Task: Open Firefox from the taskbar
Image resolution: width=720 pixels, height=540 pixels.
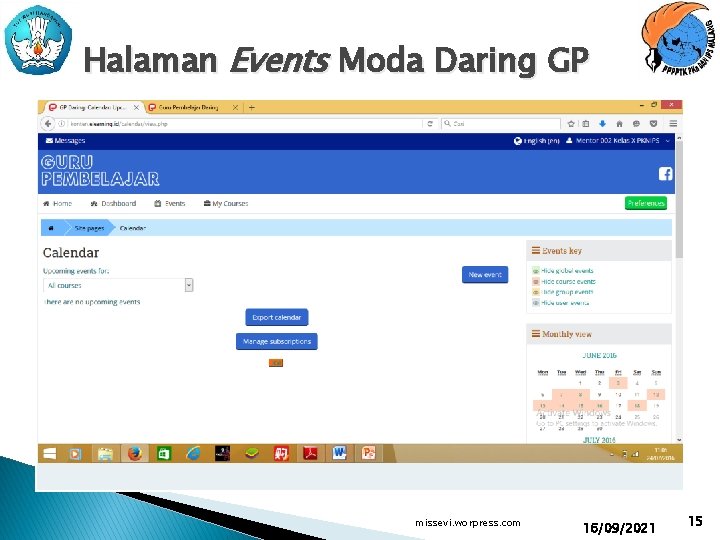Action: point(135,454)
